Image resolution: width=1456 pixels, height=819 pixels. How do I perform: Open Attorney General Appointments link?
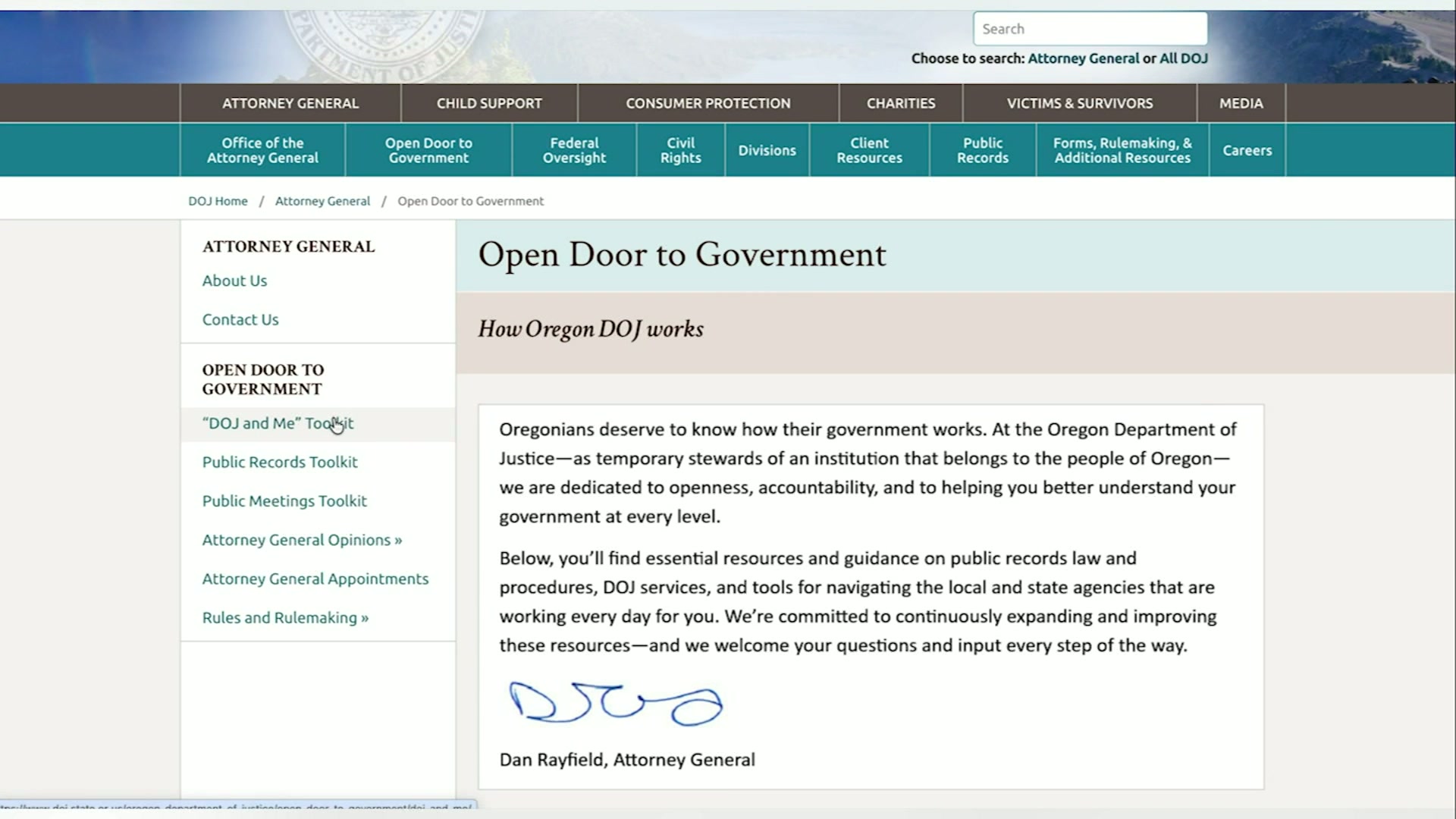[x=315, y=579]
